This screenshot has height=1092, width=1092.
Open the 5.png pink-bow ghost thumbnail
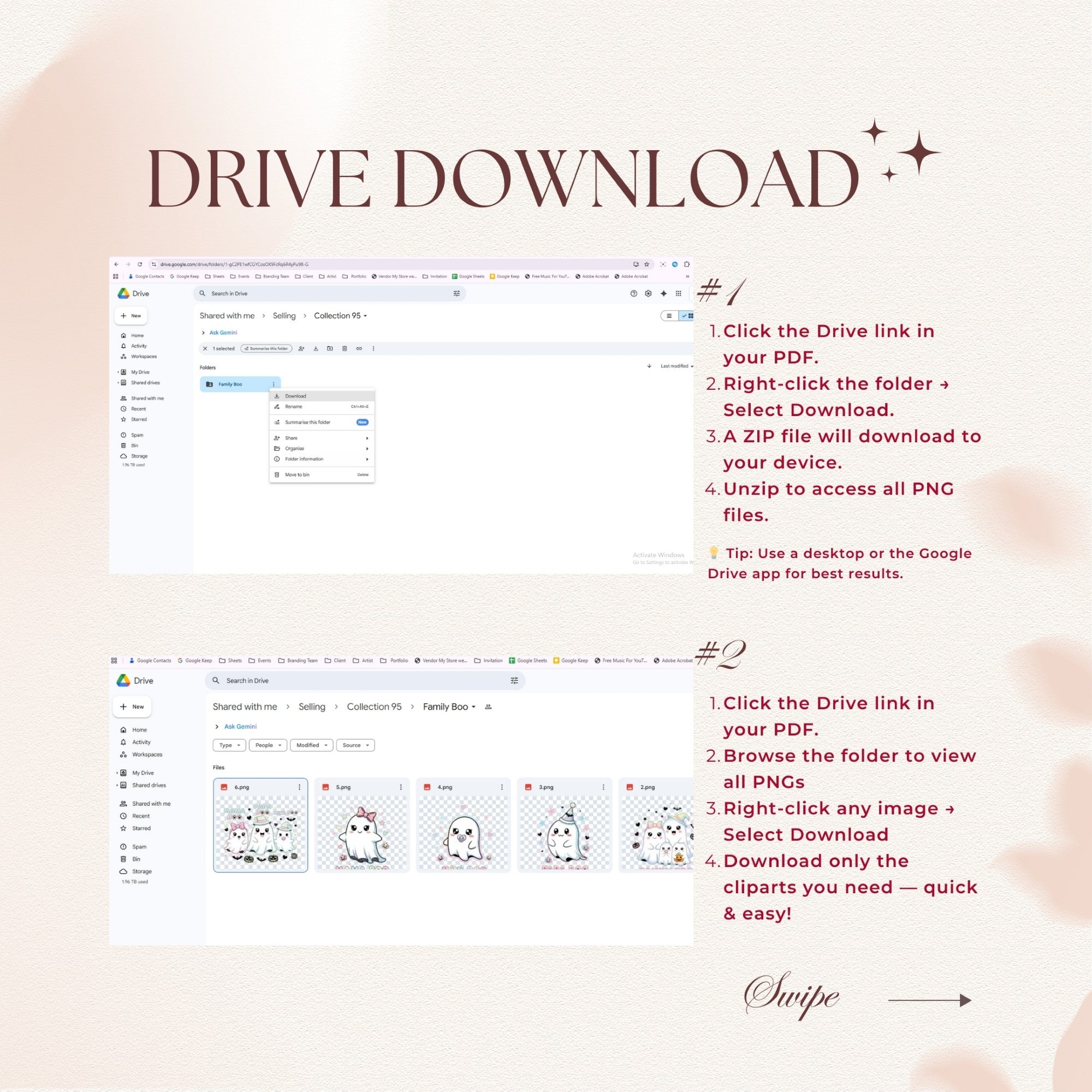[x=362, y=833]
